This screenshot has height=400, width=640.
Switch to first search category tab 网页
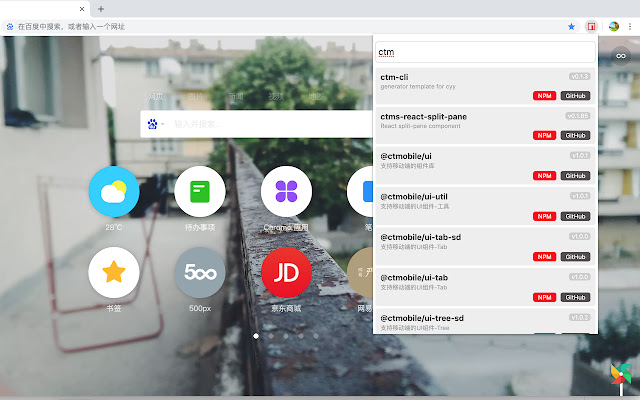tap(156, 97)
